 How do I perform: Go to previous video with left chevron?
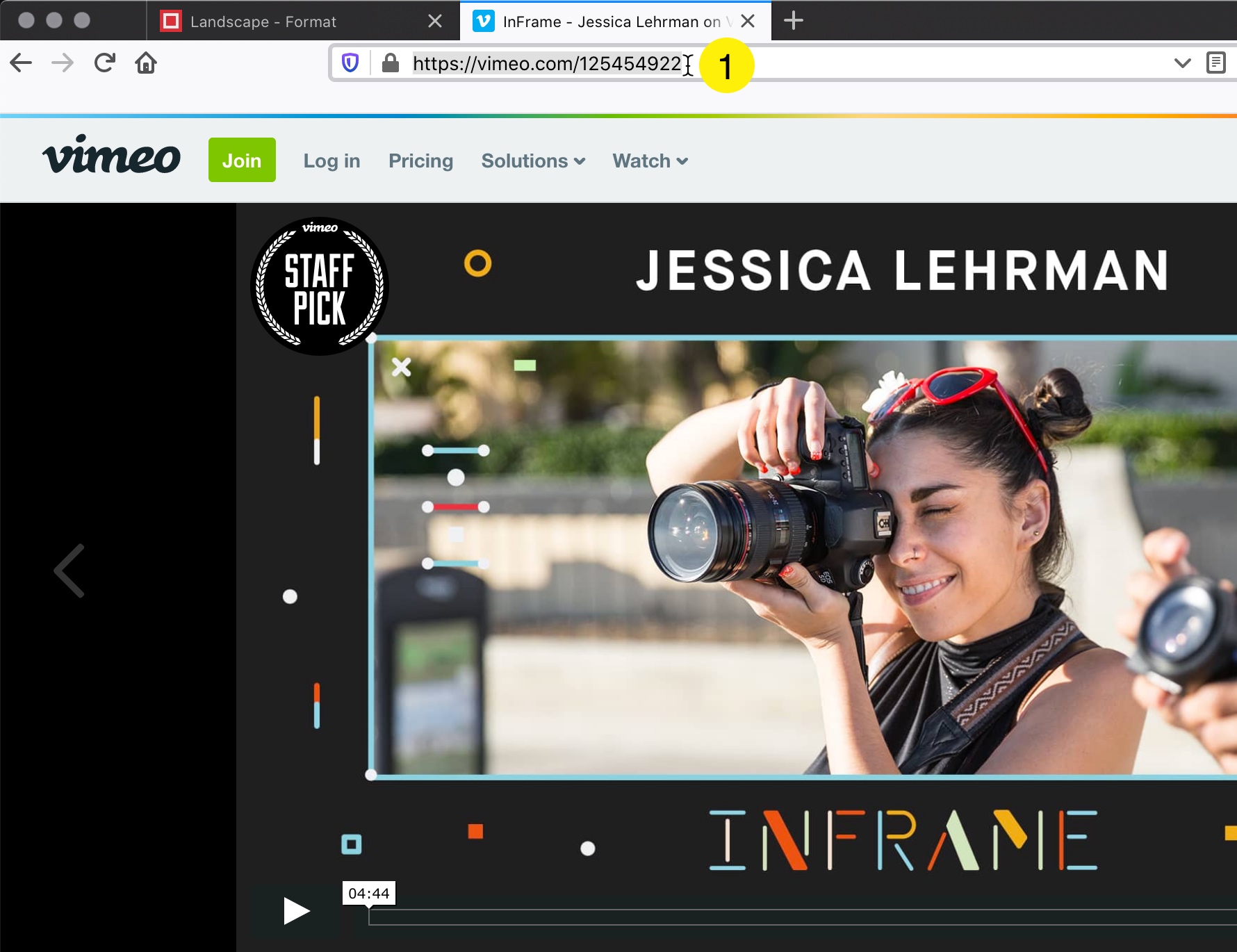pos(69,571)
